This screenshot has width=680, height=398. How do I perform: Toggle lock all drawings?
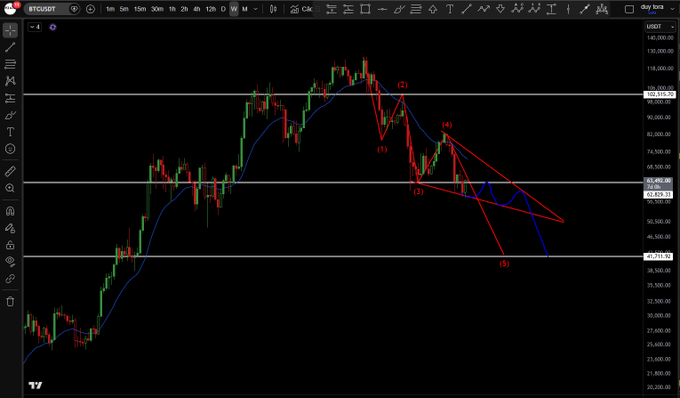coord(10,245)
